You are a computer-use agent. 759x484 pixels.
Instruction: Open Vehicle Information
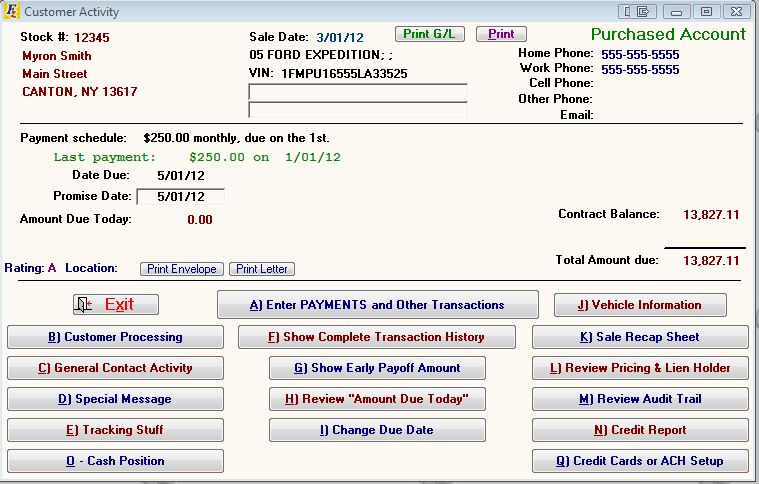640,305
